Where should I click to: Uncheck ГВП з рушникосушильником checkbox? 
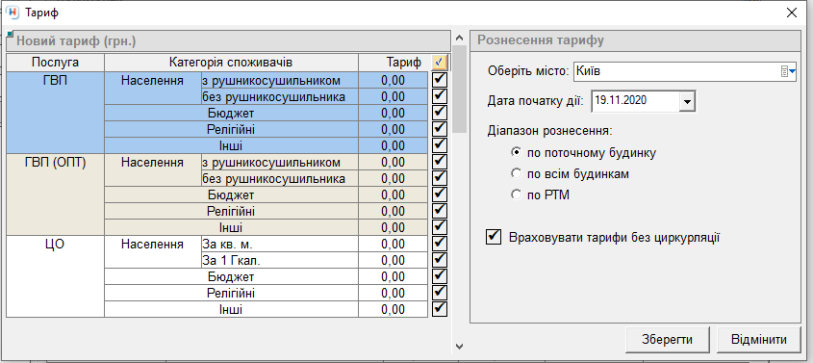(x=440, y=79)
